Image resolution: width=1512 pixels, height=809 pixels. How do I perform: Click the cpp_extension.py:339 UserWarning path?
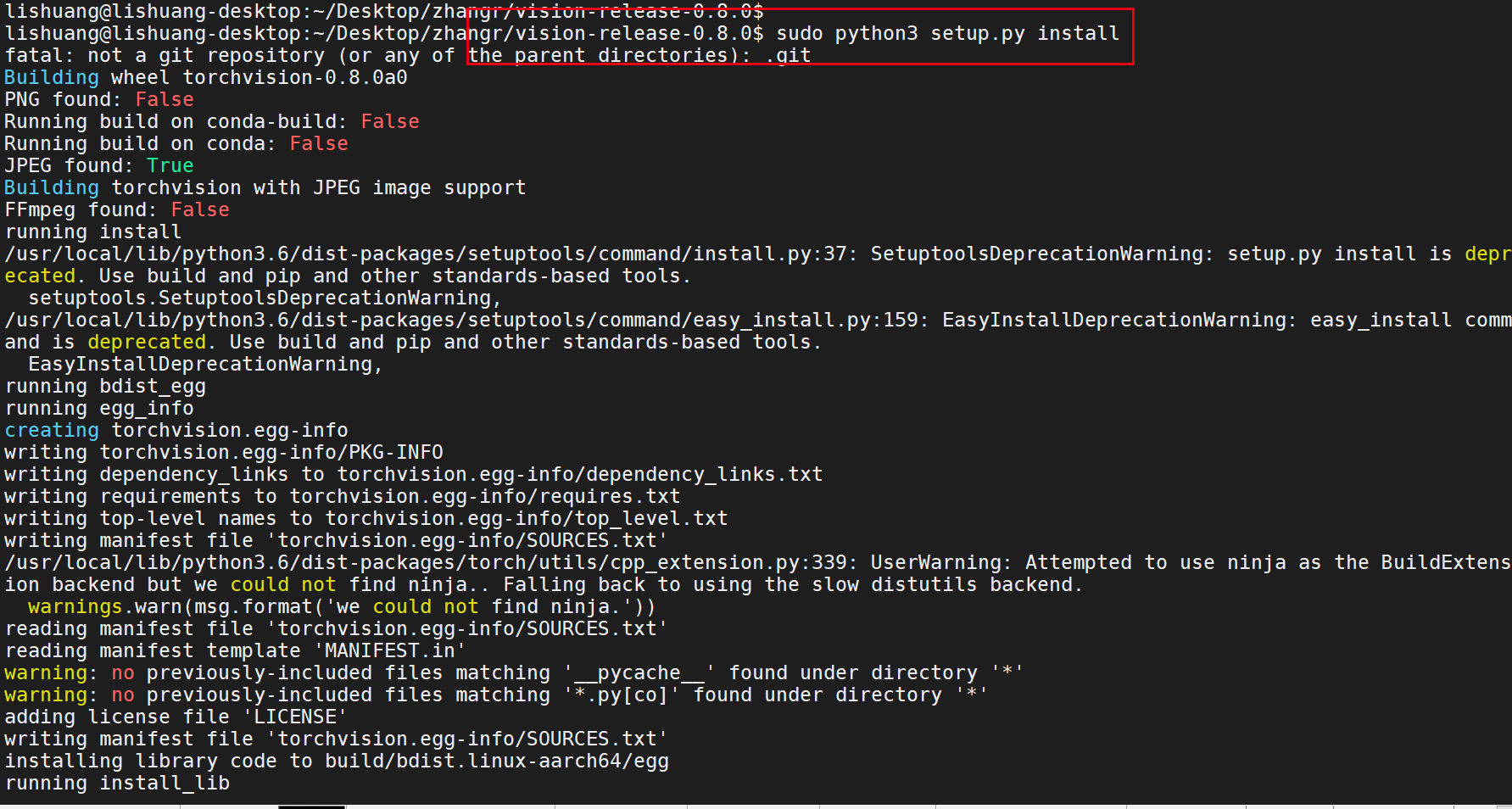(426, 563)
